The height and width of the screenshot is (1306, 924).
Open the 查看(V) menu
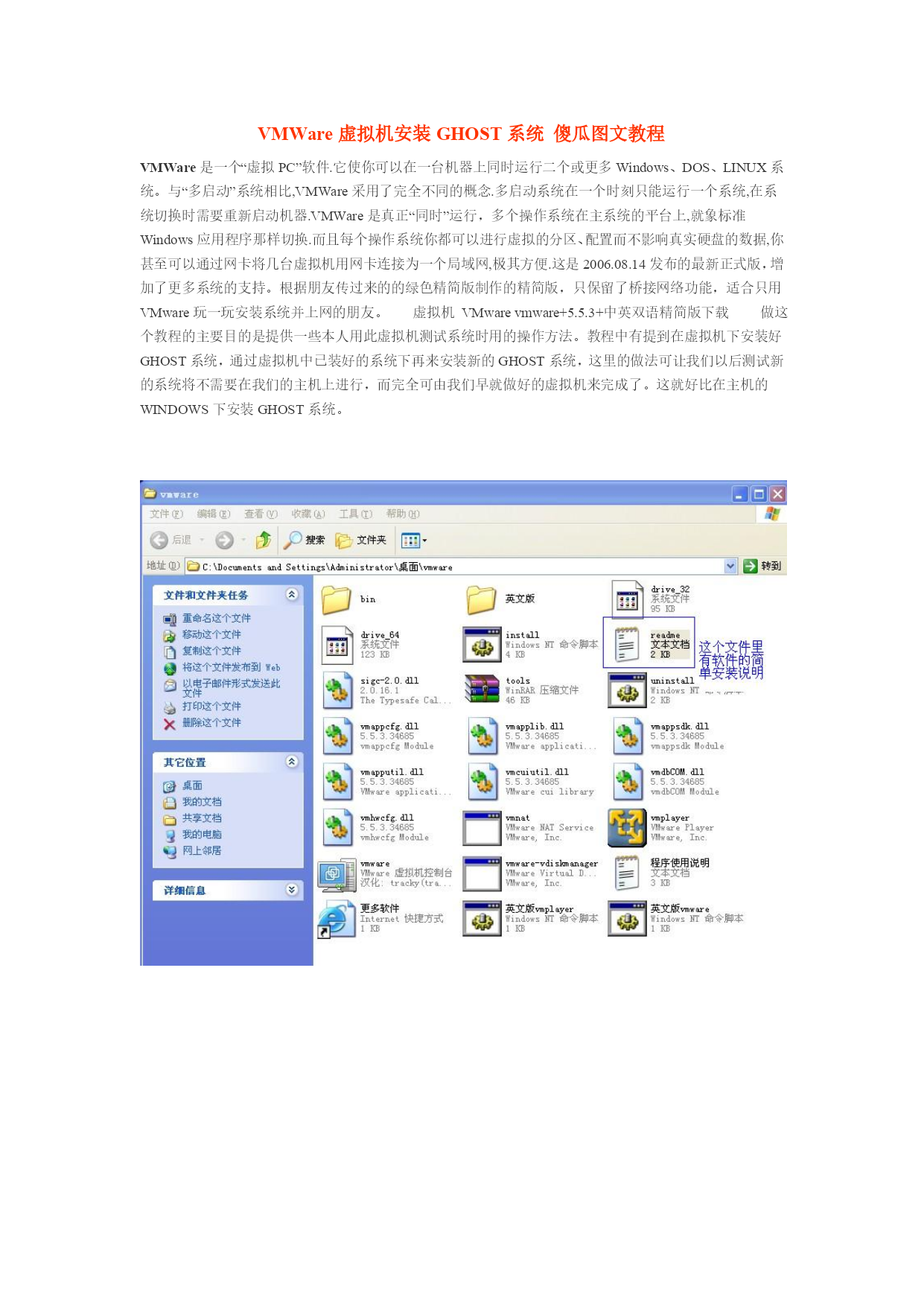(261, 514)
